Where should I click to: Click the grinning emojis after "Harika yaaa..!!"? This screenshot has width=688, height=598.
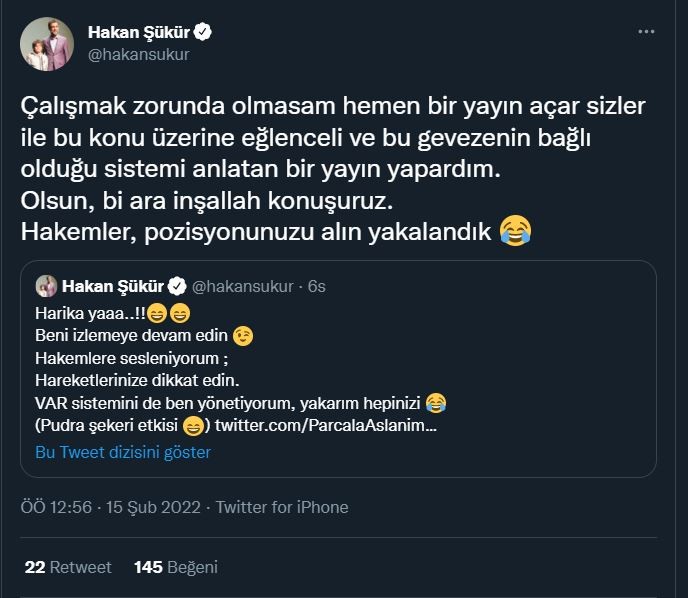click(167, 313)
